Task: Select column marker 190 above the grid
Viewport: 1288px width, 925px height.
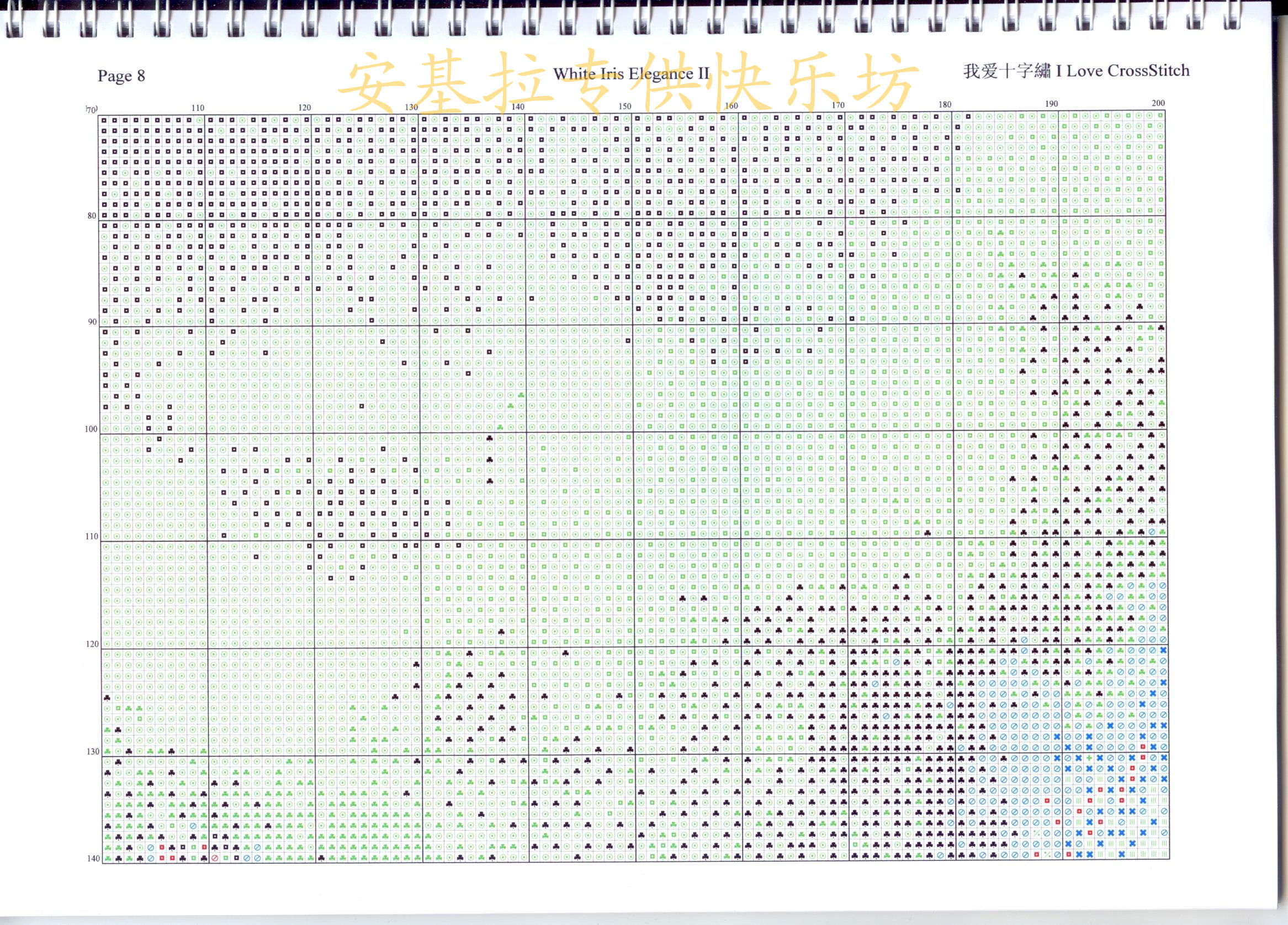Action: pos(1052,103)
